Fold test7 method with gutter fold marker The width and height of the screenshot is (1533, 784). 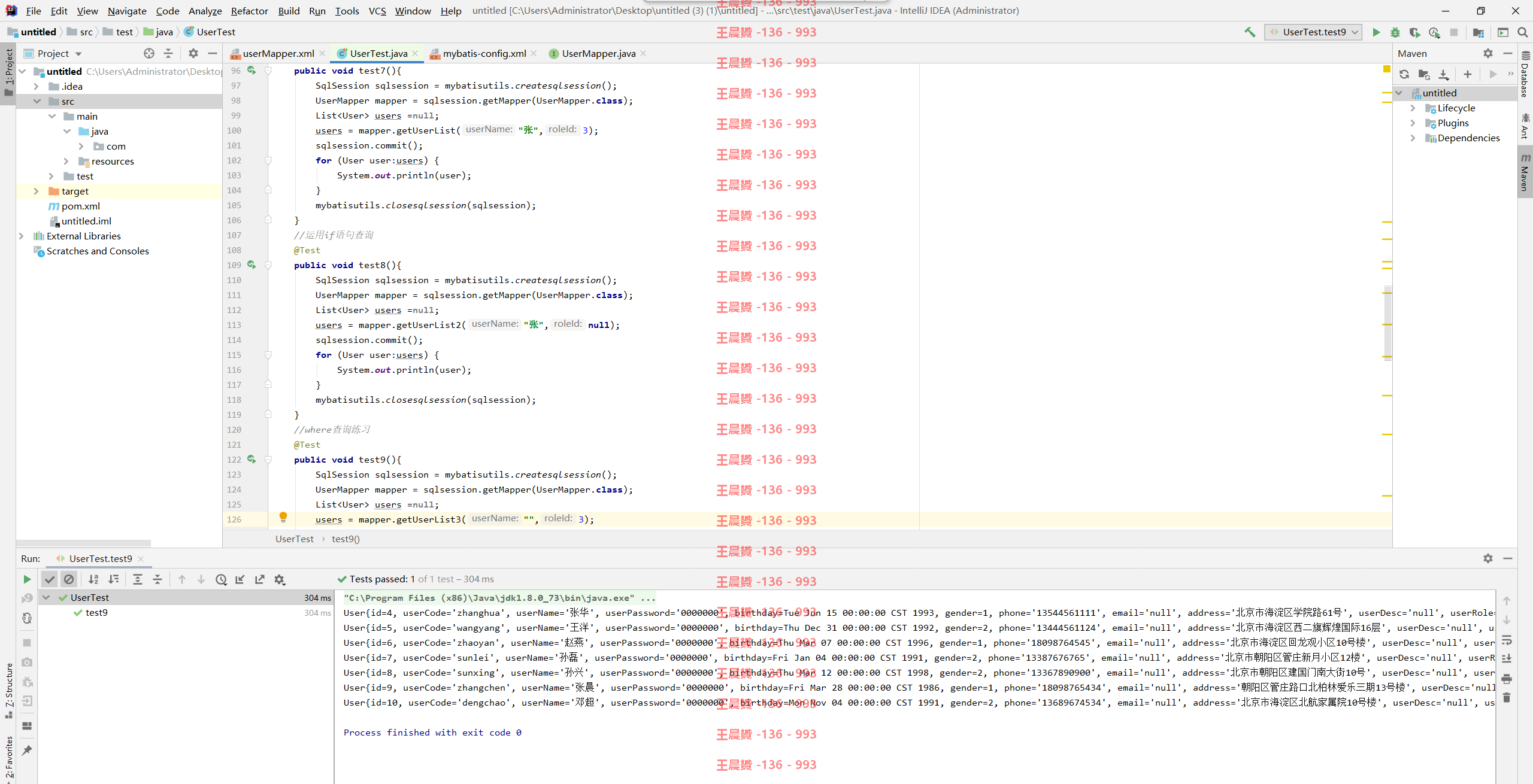click(x=268, y=71)
